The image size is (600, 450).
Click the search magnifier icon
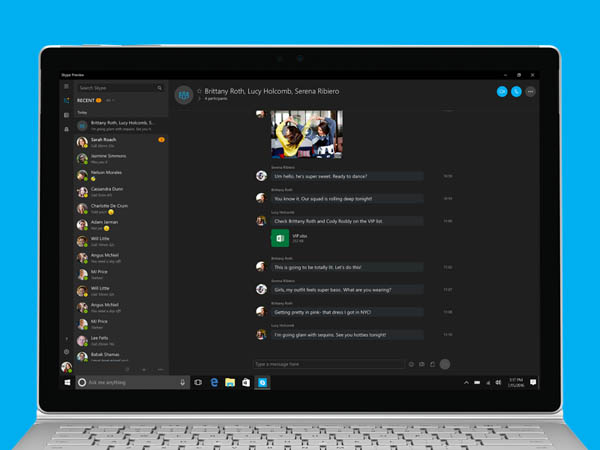click(160, 88)
